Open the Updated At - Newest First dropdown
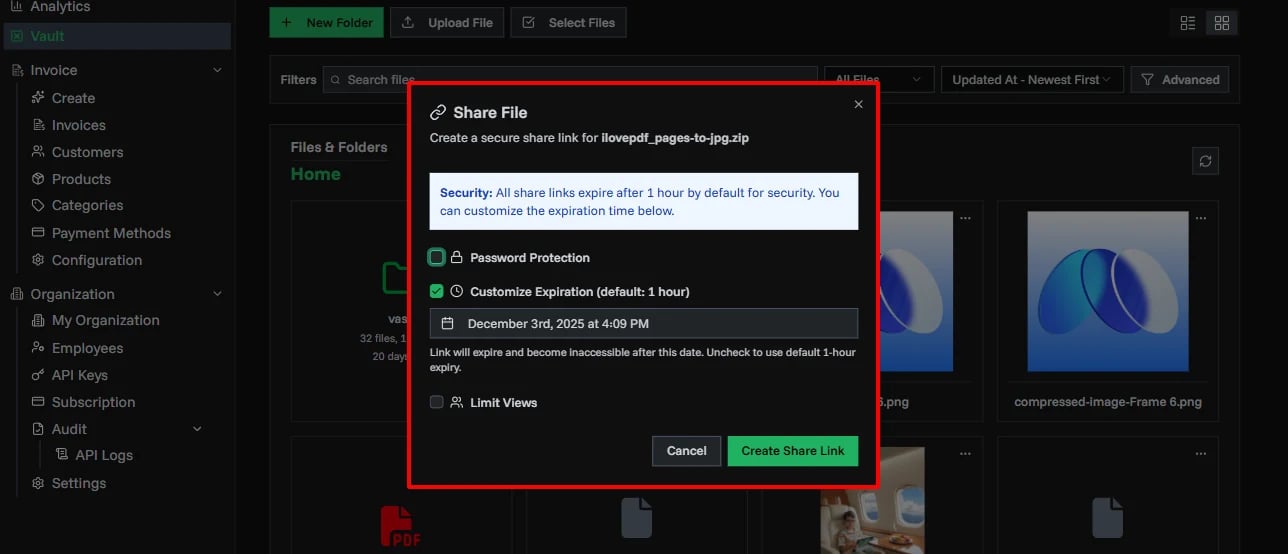 1032,80
